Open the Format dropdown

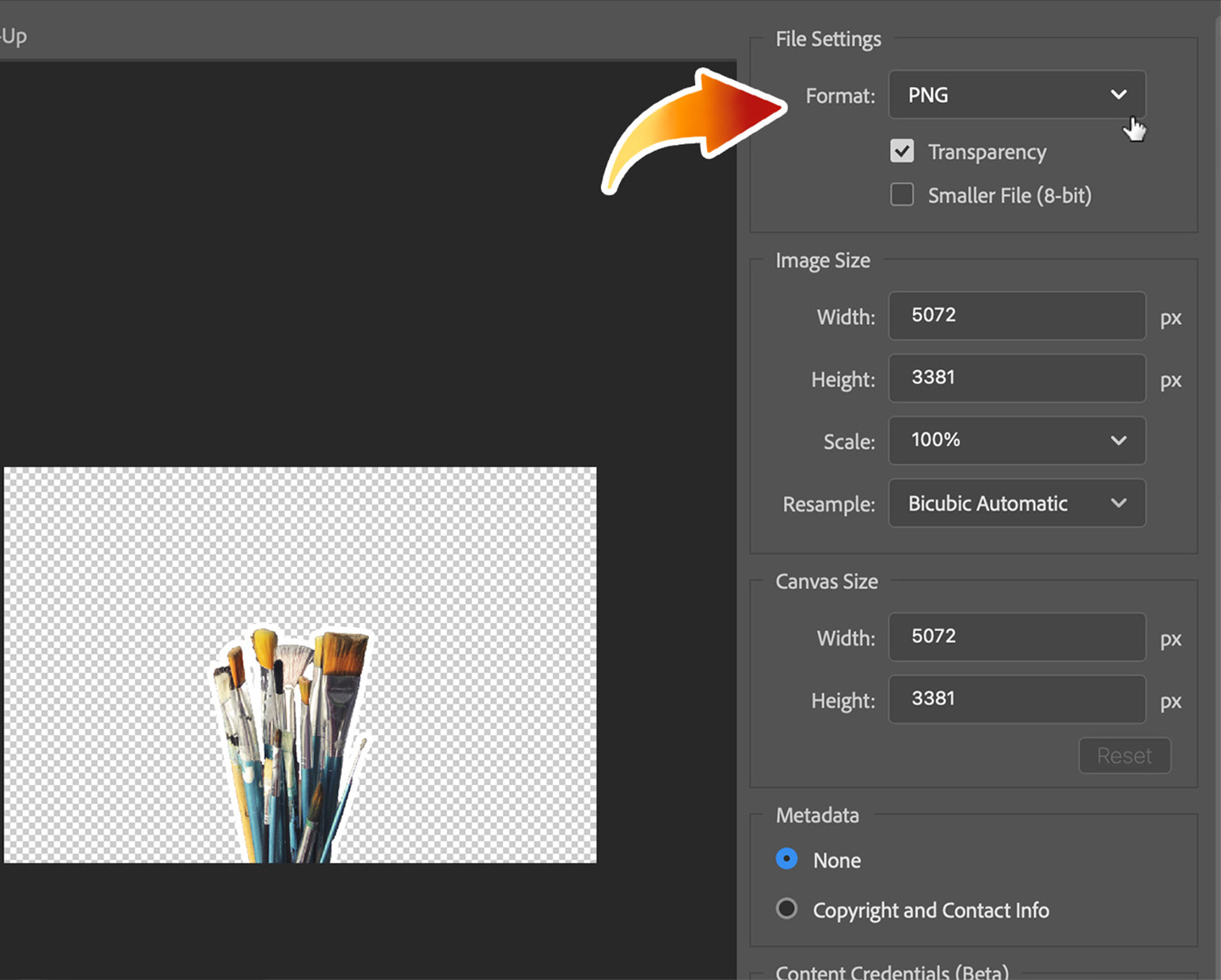[1017, 94]
